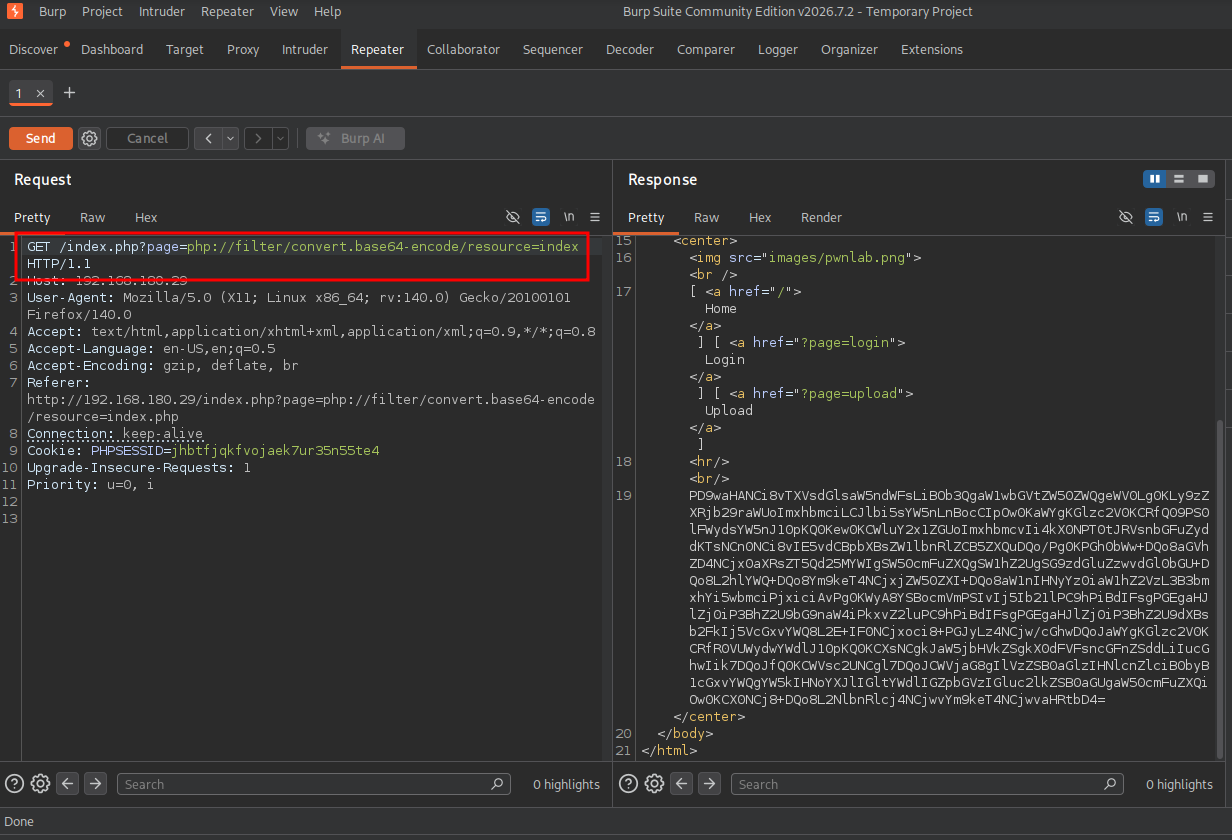1232x840 pixels.
Task: Go to next Response search match
Action: tap(709, 783)
